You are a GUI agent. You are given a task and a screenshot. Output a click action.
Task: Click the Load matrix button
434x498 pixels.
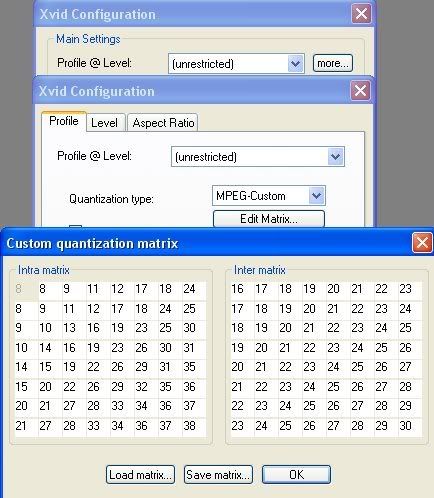point(140,474)
